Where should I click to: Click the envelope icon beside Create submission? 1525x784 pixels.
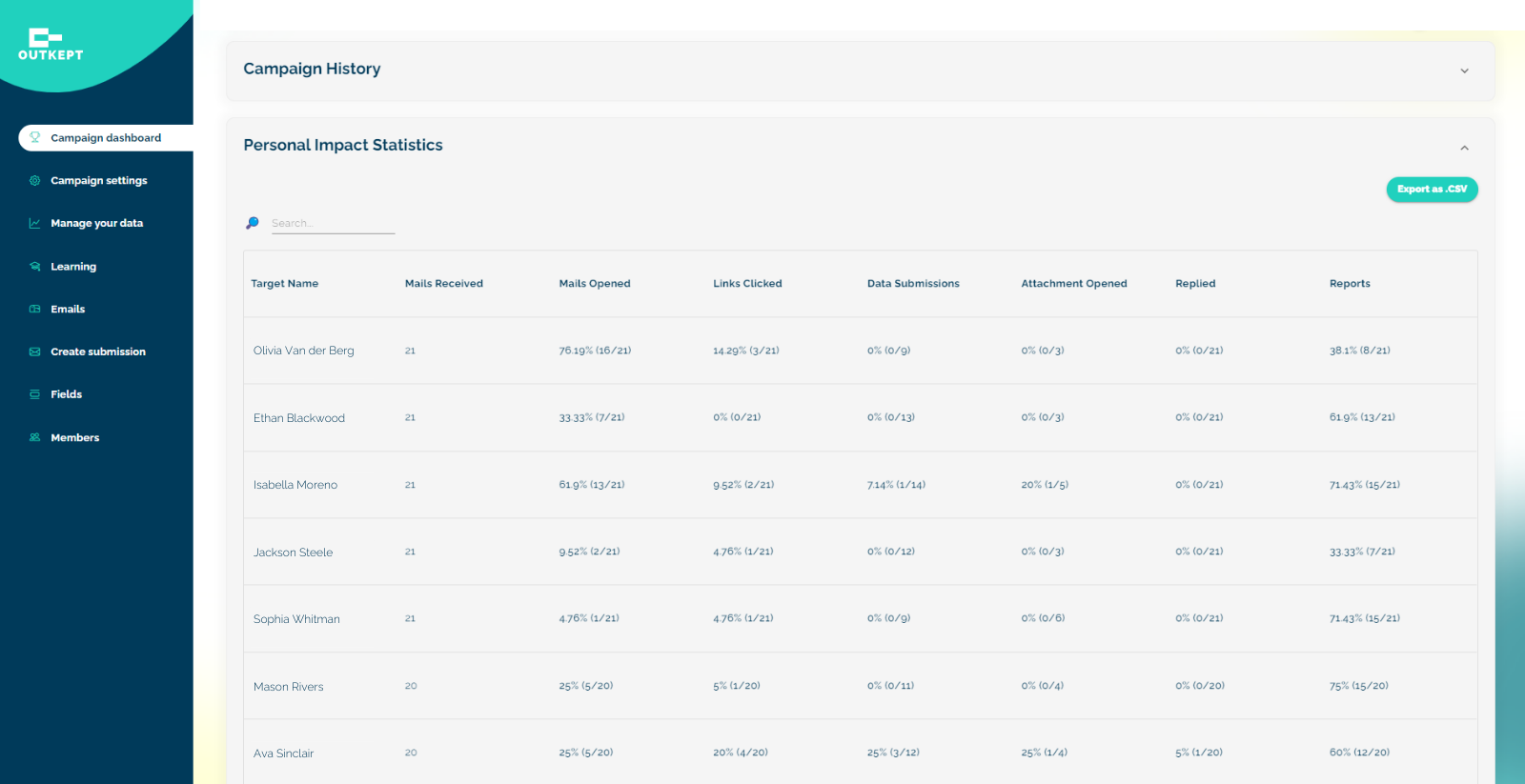pos(35,352)
